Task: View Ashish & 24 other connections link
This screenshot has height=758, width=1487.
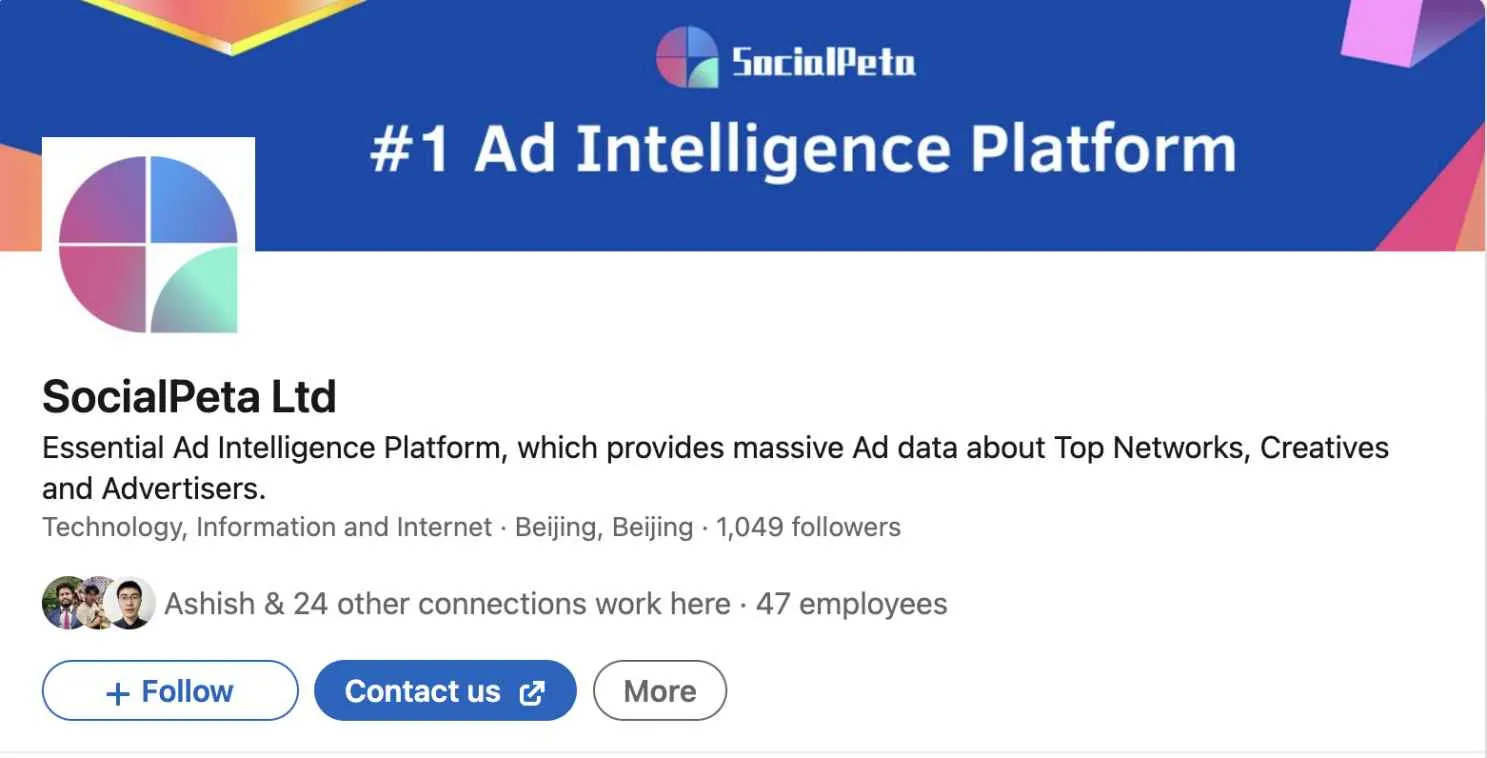Action: point(447,604)
